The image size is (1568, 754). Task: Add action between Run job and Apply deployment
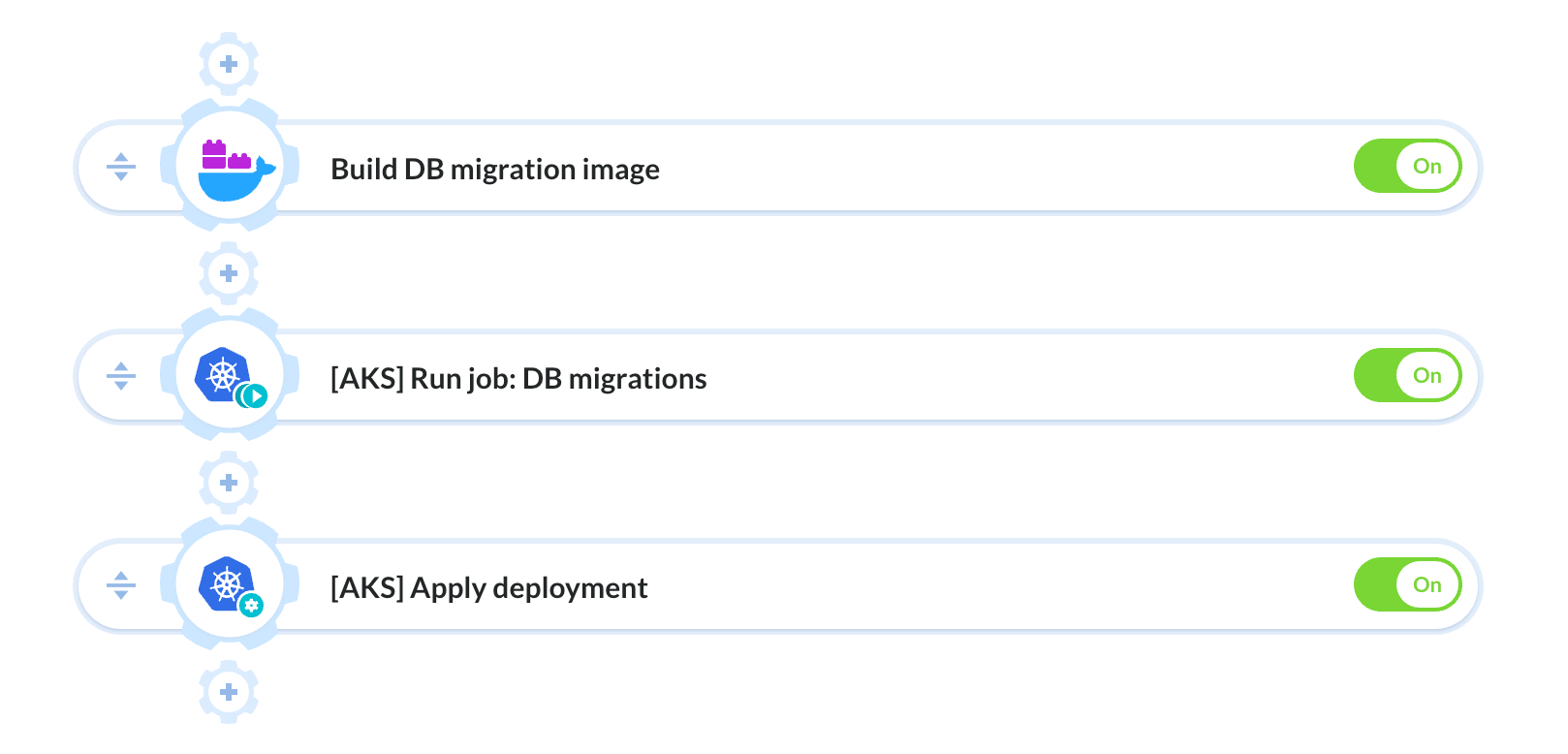229,483
